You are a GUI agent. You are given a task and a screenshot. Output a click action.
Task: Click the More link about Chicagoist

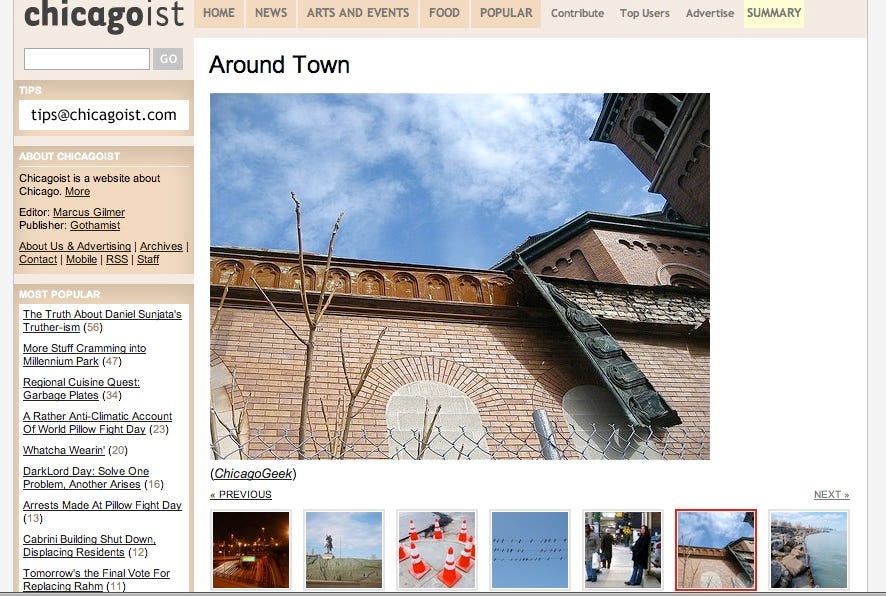(x=77, y=192)
